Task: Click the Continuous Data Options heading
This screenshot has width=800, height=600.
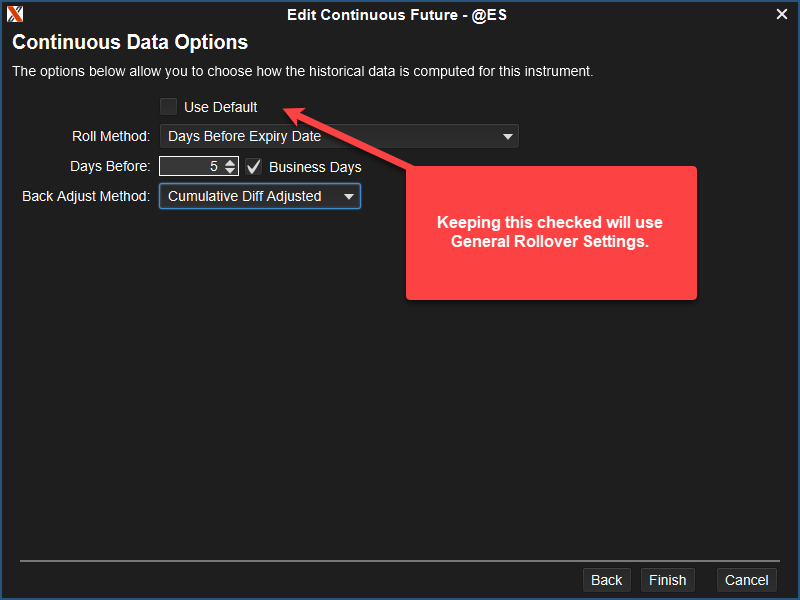Action: [130, 43]
